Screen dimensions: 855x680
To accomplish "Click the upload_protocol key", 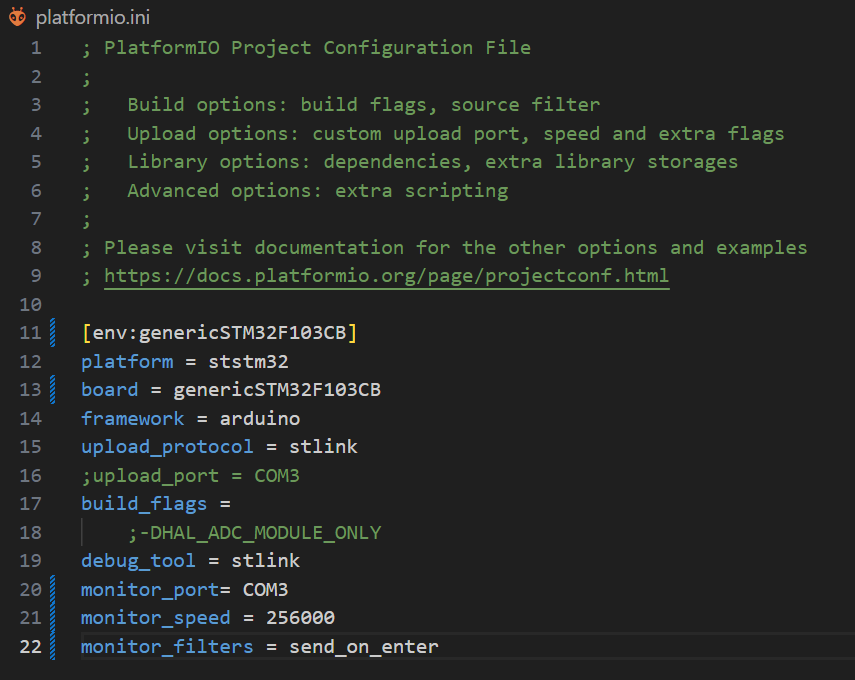I will coord(166,447).
